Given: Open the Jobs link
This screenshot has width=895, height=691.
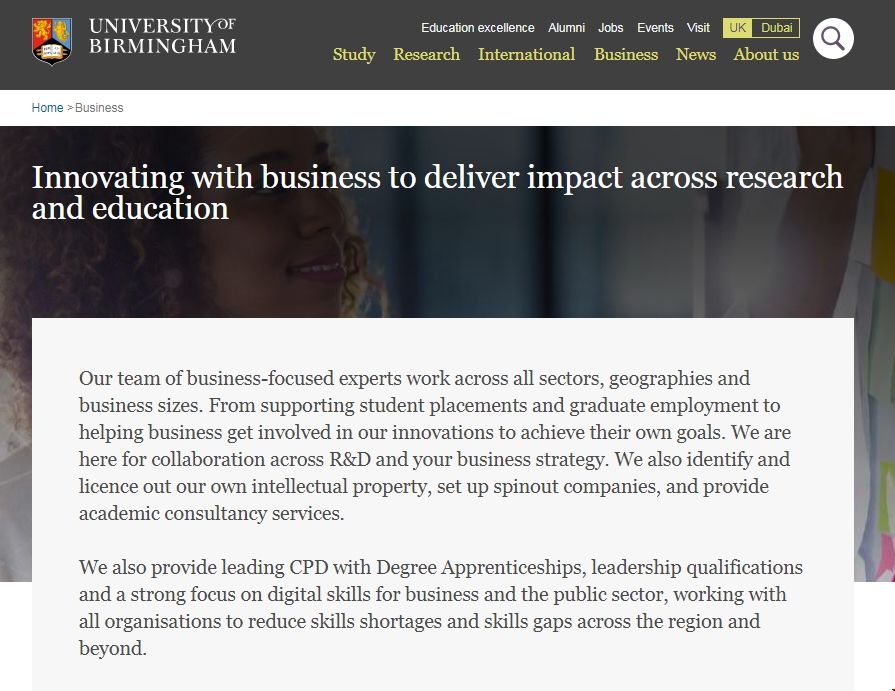Looking at the screenshot, I should pyautogui.click(x=610, y=28).
